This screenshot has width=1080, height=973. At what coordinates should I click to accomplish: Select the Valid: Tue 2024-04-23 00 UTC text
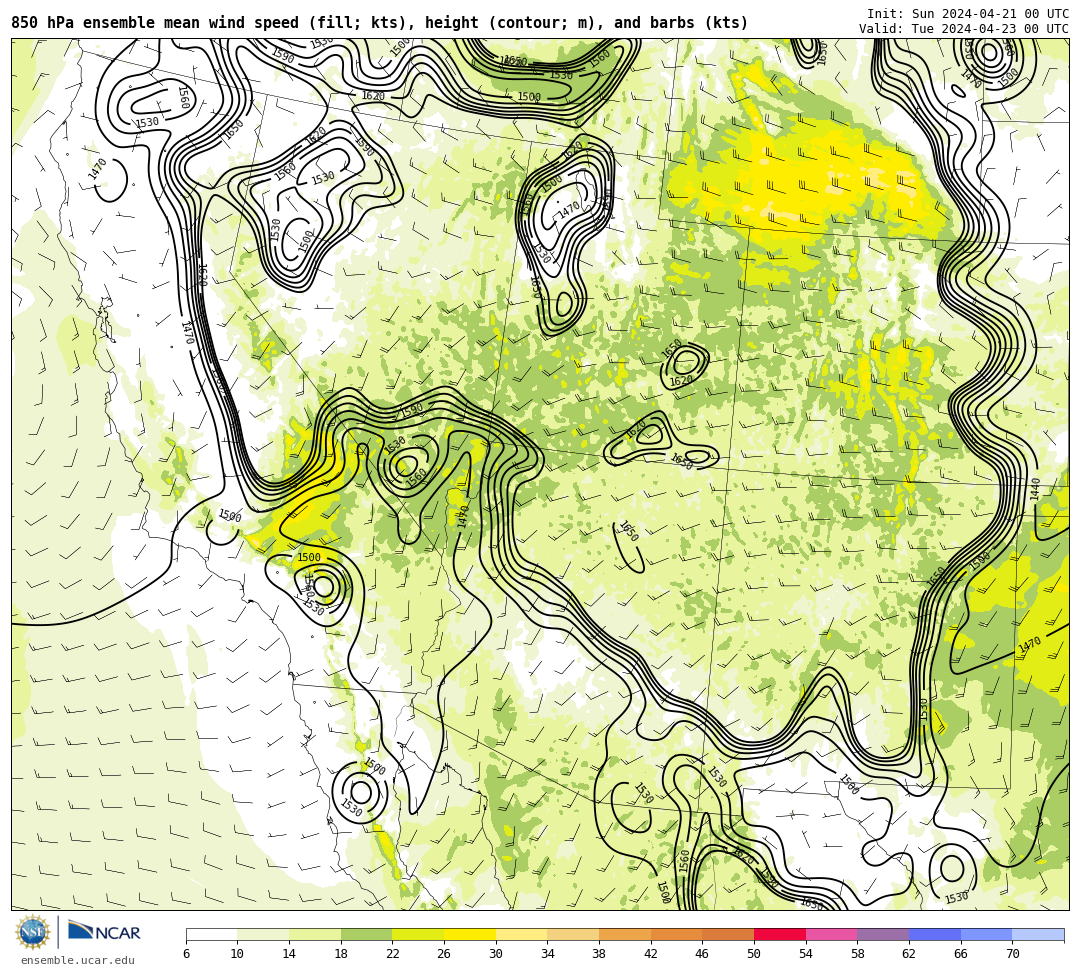tap(964, 29)
